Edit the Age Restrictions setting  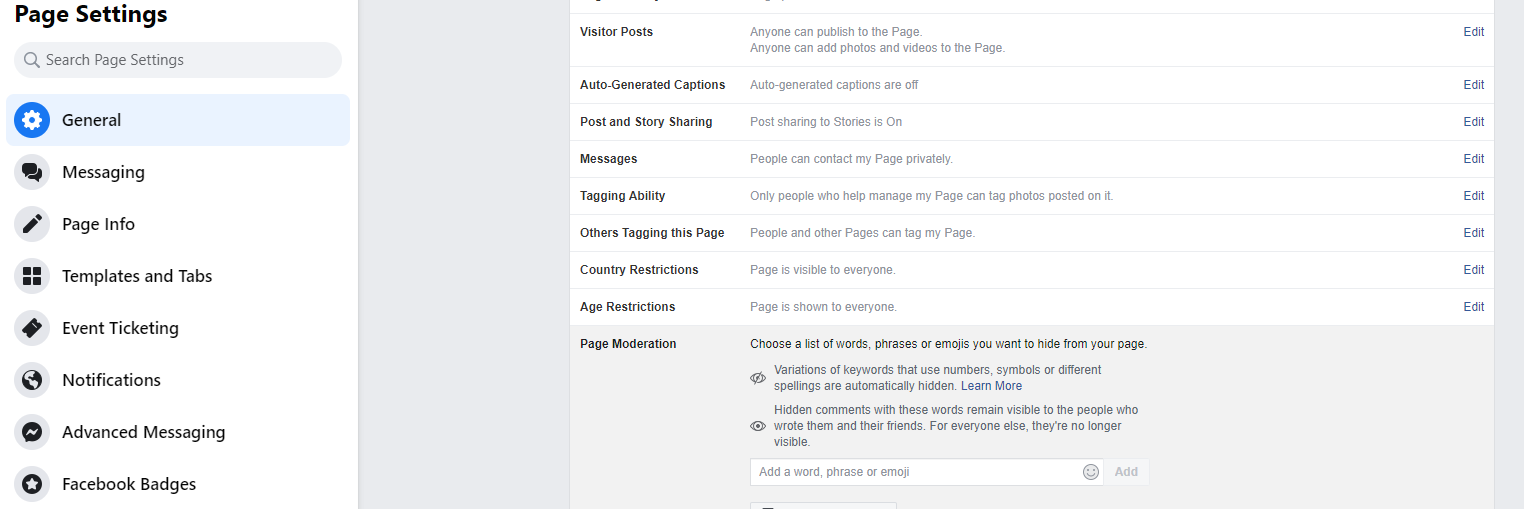point(1474,307)
